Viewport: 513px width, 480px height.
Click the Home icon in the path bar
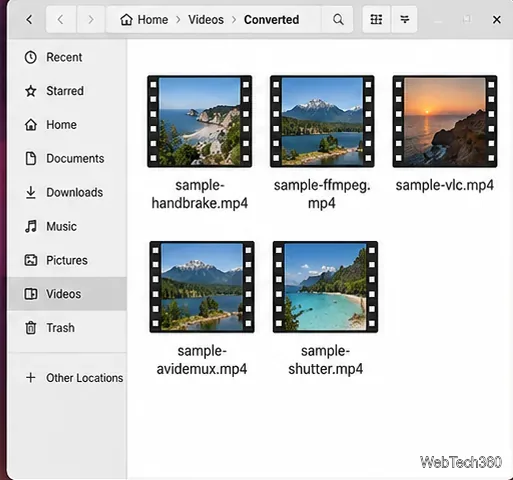click(x=126, y=20)
